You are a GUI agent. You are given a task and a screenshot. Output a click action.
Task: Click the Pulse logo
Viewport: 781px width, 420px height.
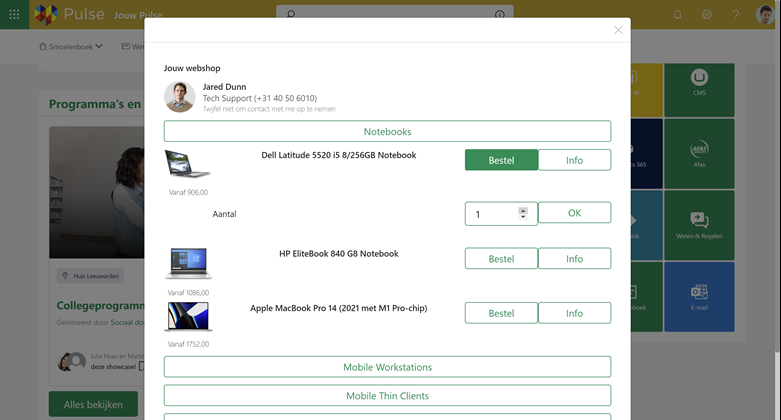[70, 14]
